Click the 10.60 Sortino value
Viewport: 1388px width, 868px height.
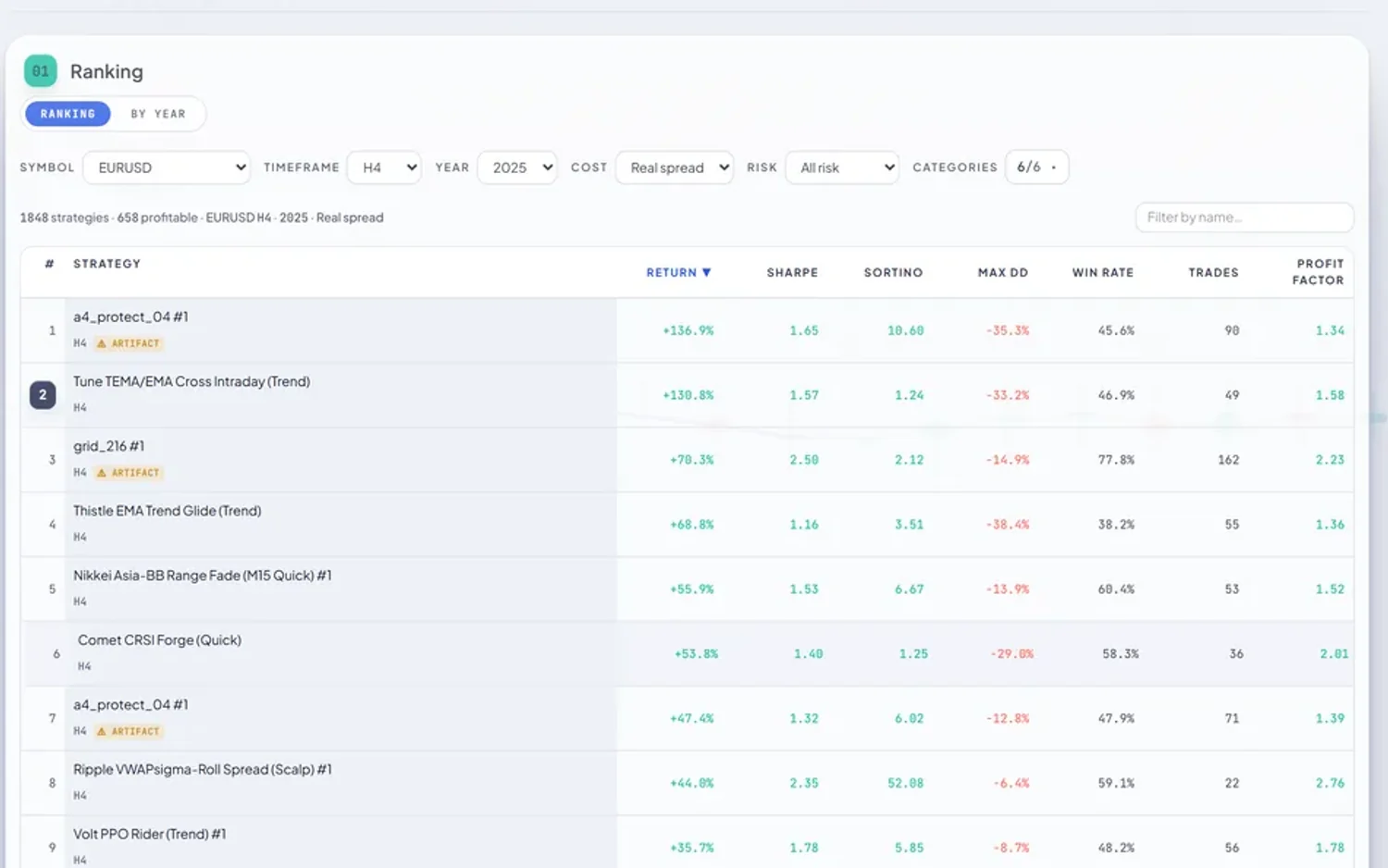coord(905,330)
